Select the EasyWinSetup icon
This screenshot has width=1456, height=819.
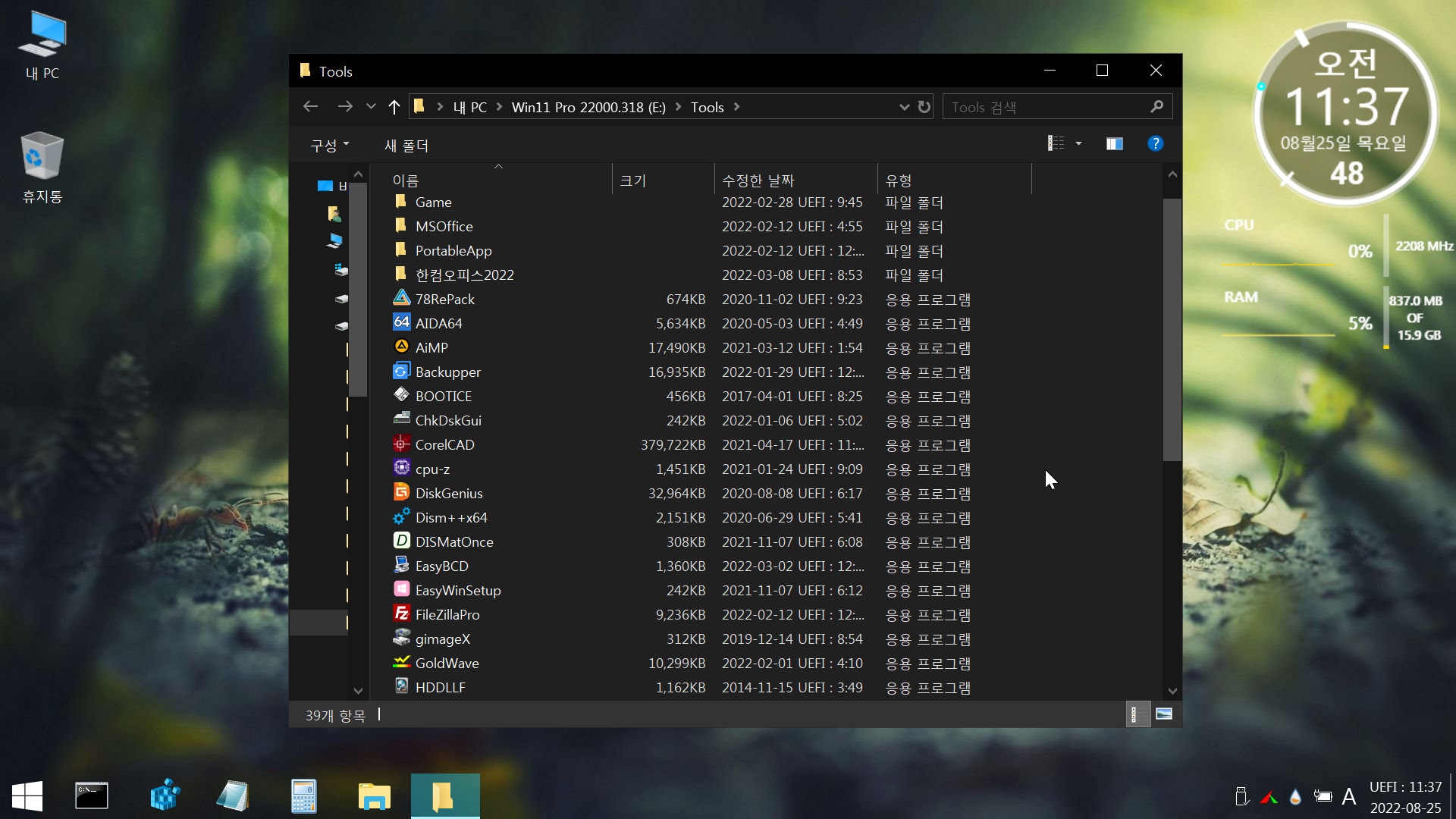[401, 589]
